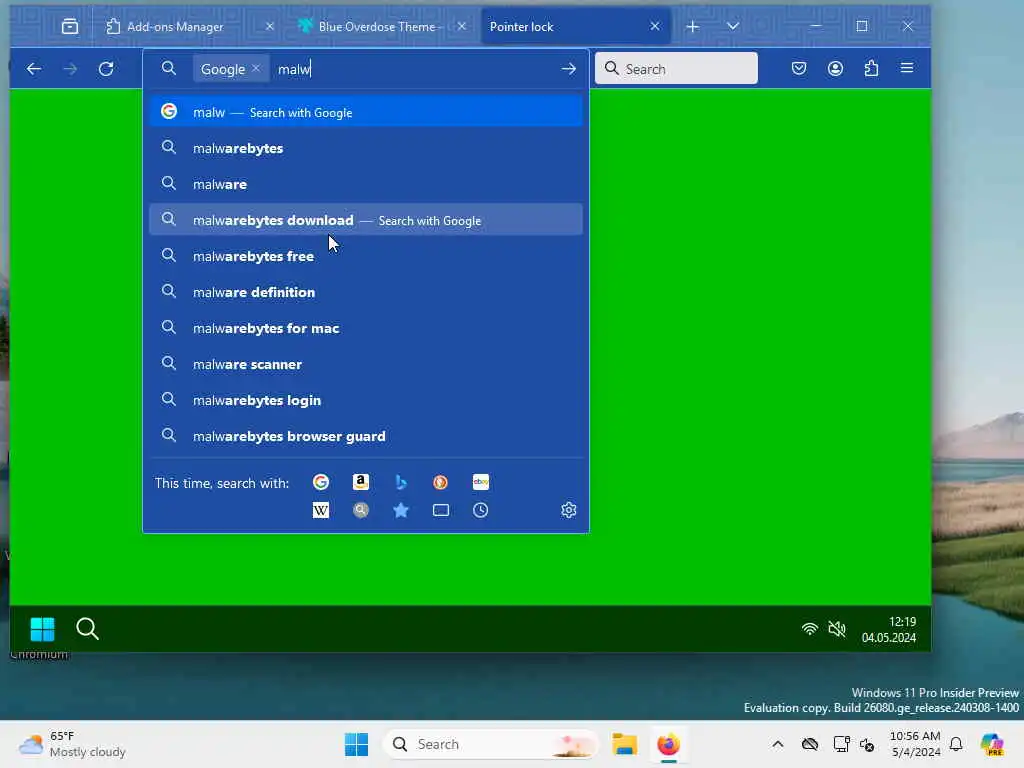This screenshot has height=768, width=1024.
Task: Remove the Google search engine chip
Action: pyautogui.click(x=256, y=69)
